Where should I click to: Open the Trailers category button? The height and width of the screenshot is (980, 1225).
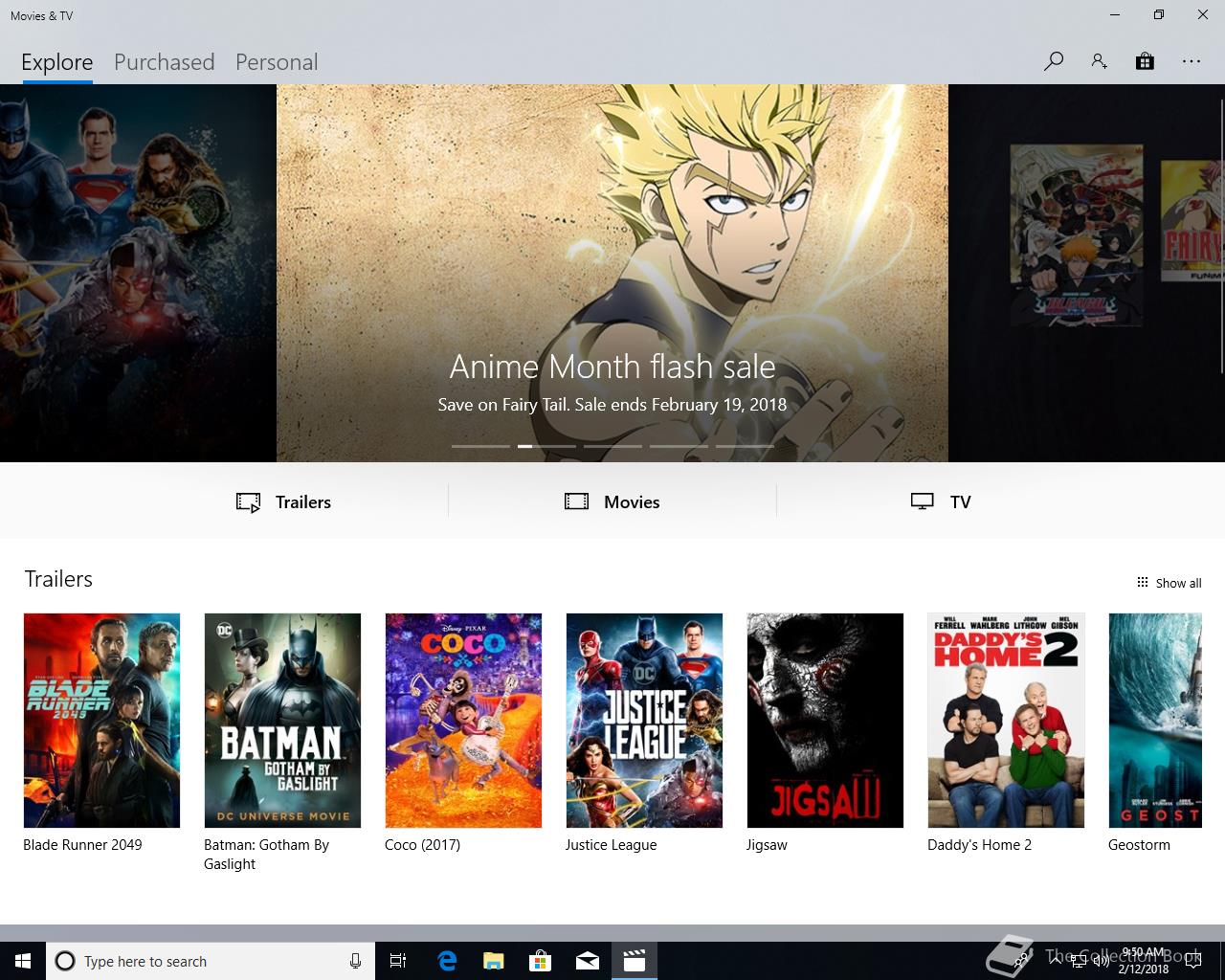(x=283, y=501)
